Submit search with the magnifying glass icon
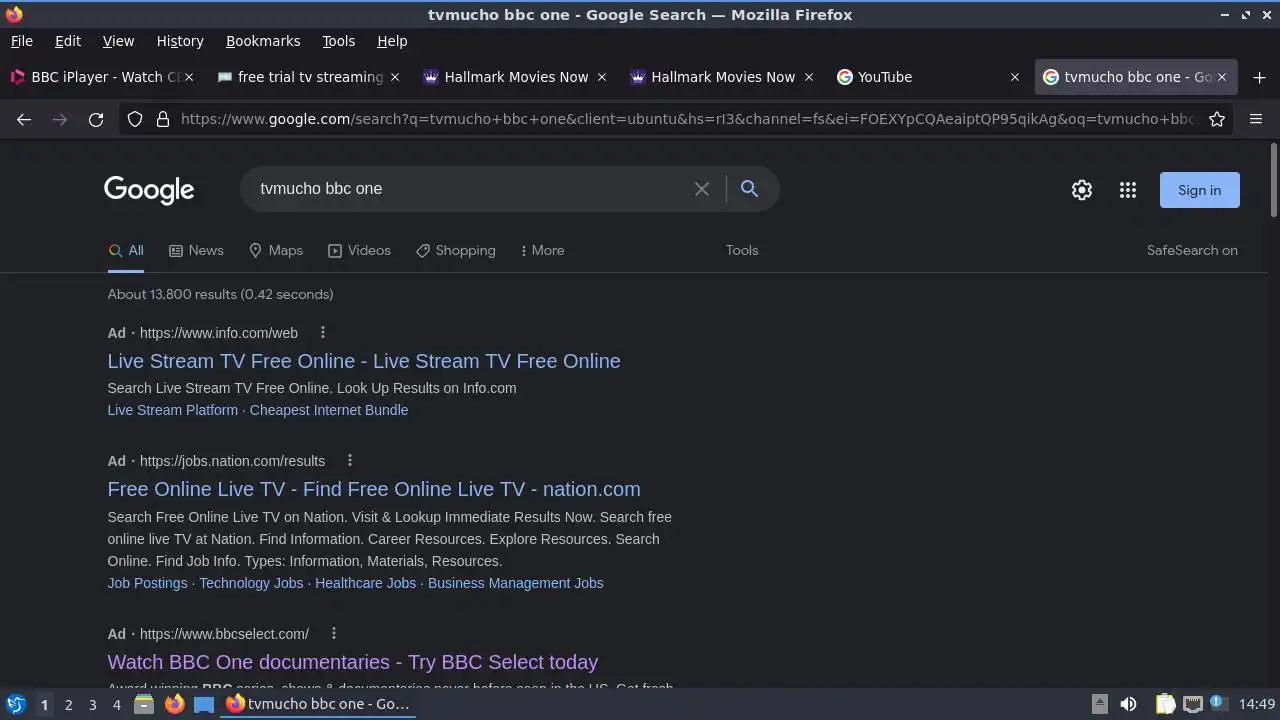 tap(749, 188)
